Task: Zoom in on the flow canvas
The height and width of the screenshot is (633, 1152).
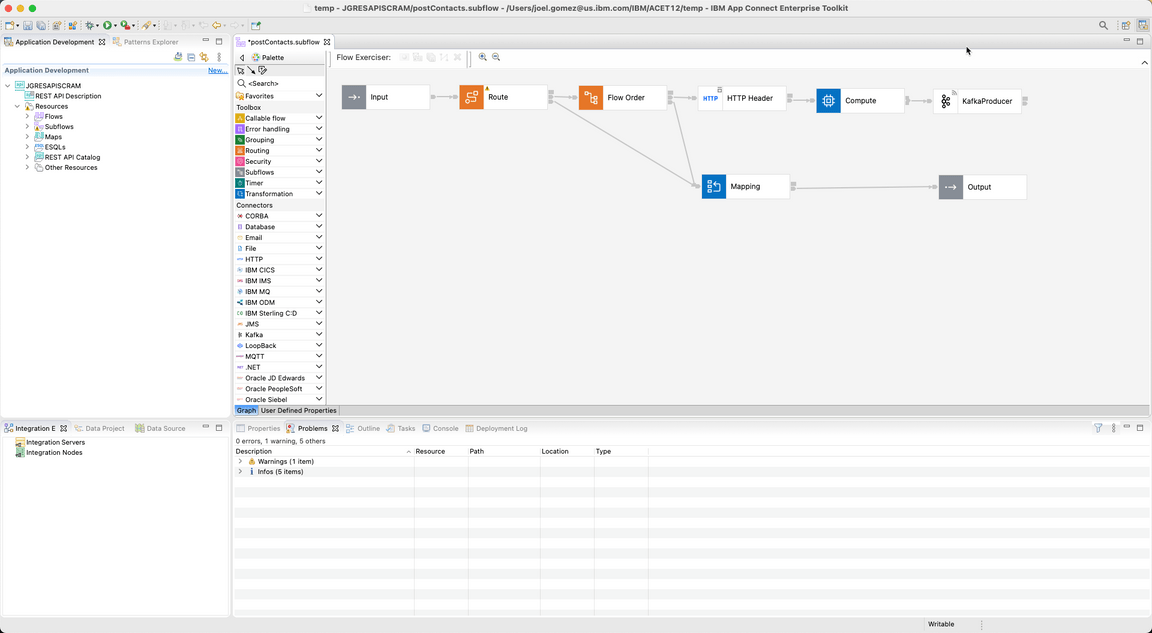Action: [482, 57]
